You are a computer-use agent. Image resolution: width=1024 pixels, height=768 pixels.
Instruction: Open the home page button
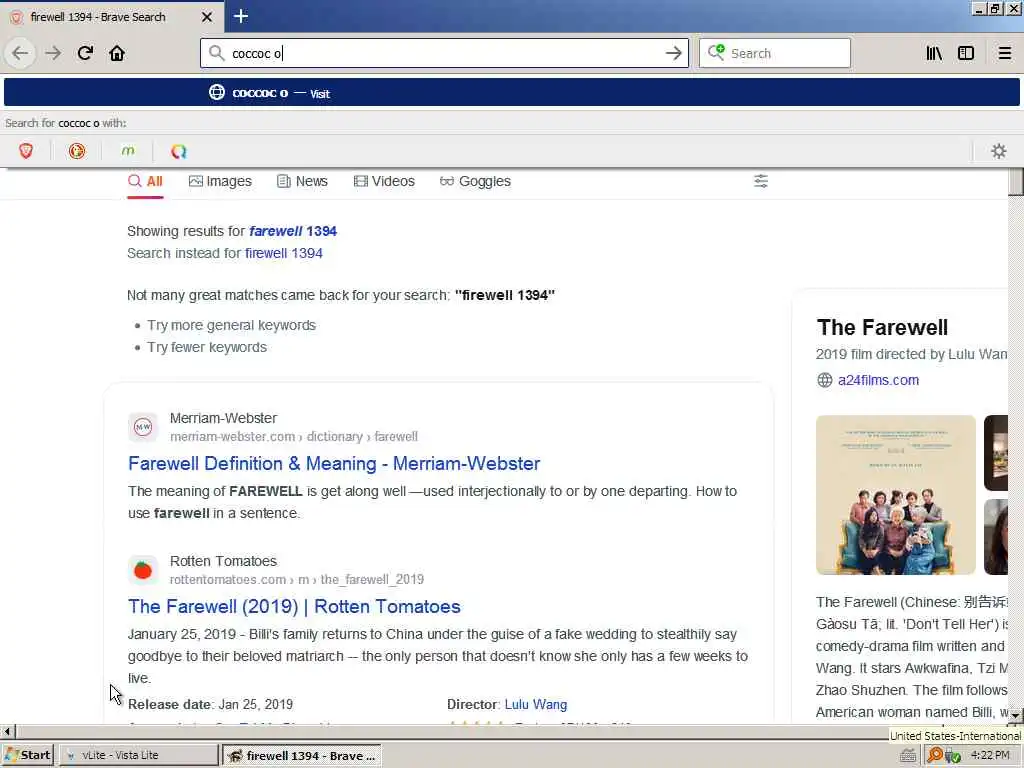click(x=117, y=53)
